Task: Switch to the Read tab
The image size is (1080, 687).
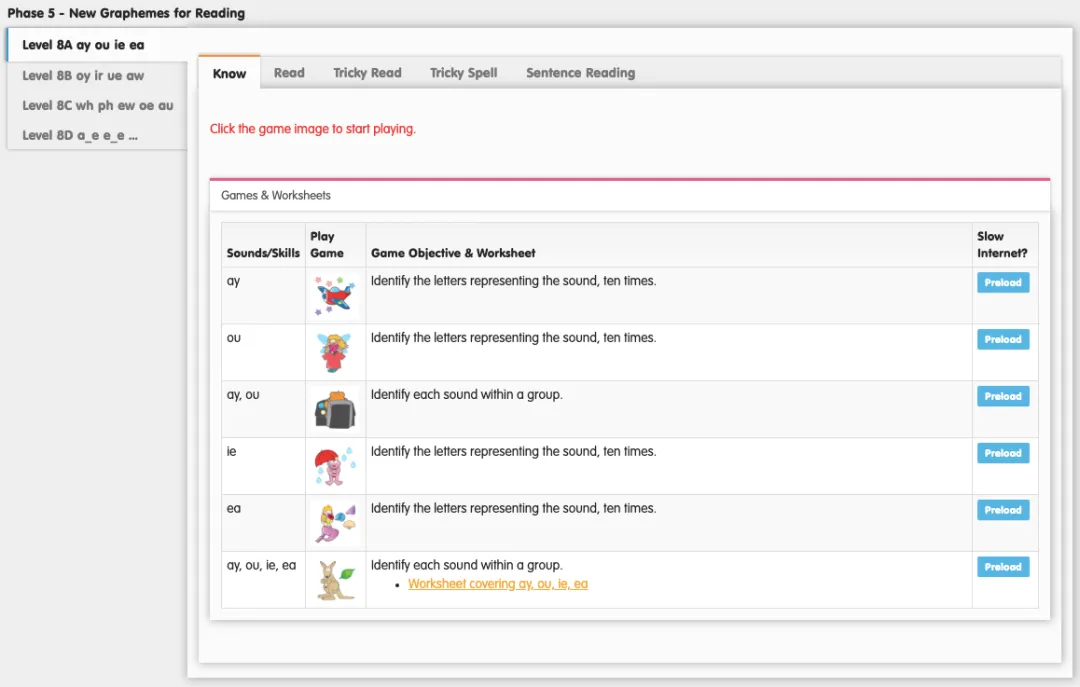Action: click(289, 73)
